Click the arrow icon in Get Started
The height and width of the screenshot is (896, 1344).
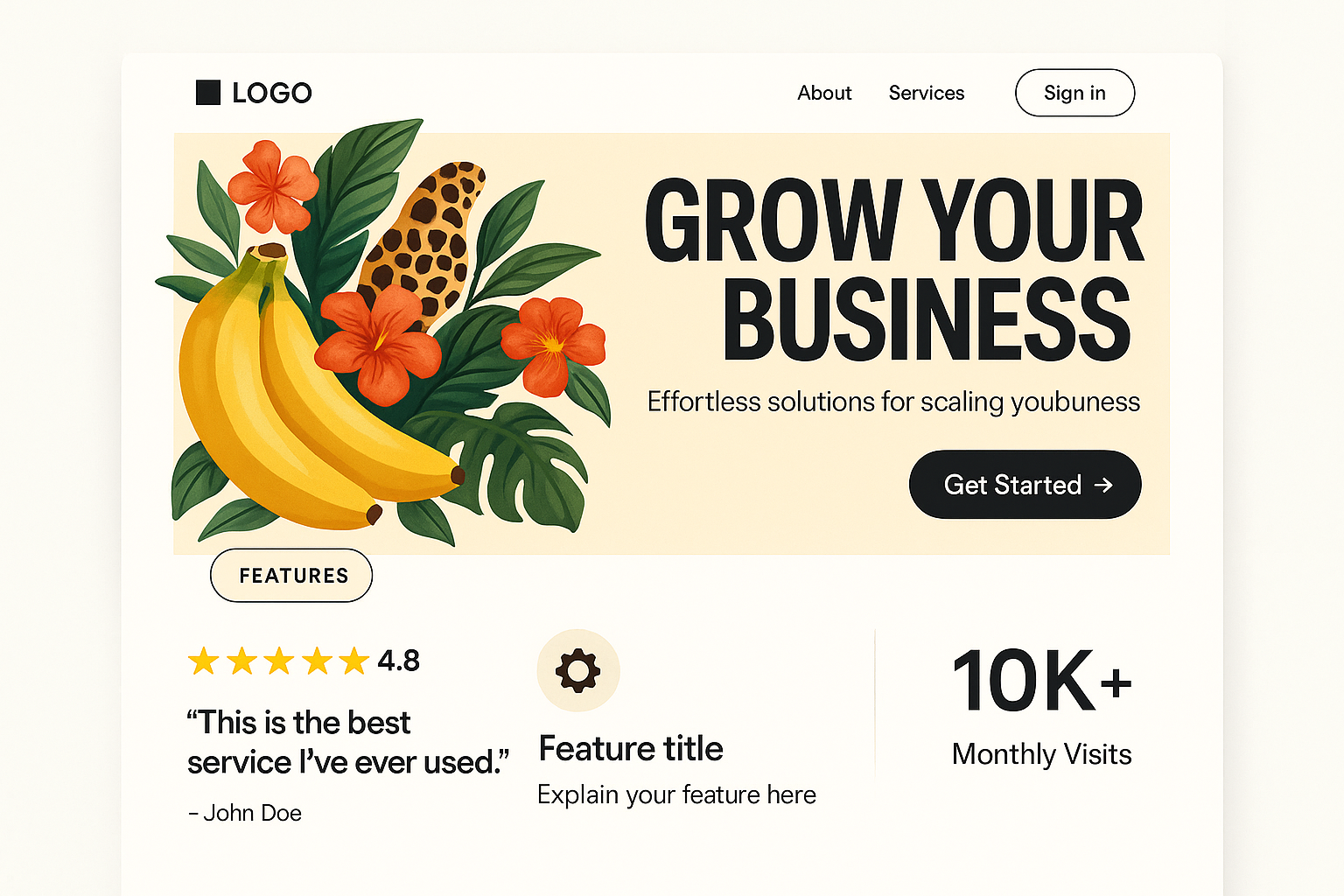point(1104,485)
